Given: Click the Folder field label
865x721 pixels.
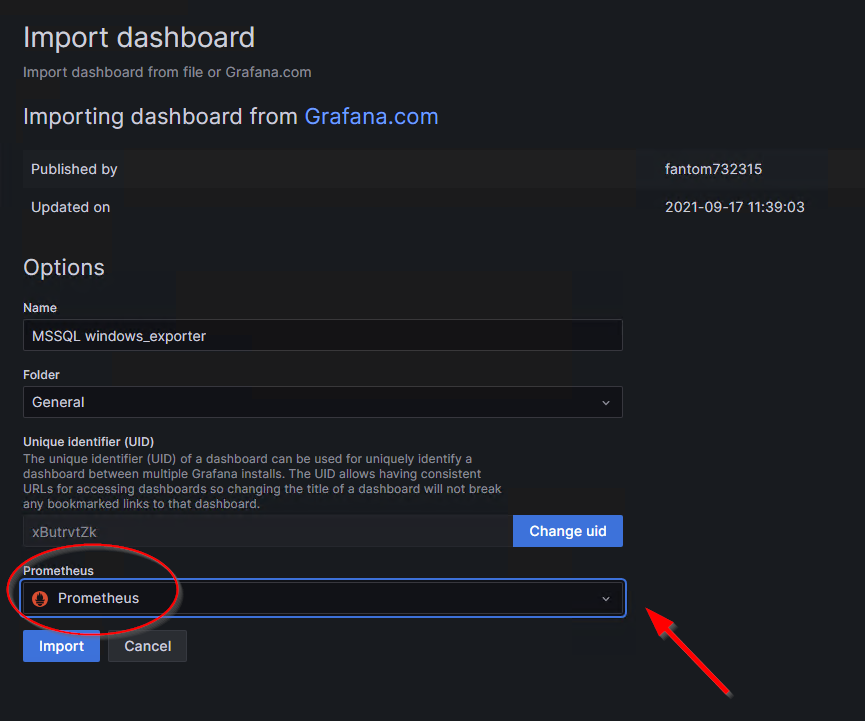Looking at the screenshot, I should point(42,375).
